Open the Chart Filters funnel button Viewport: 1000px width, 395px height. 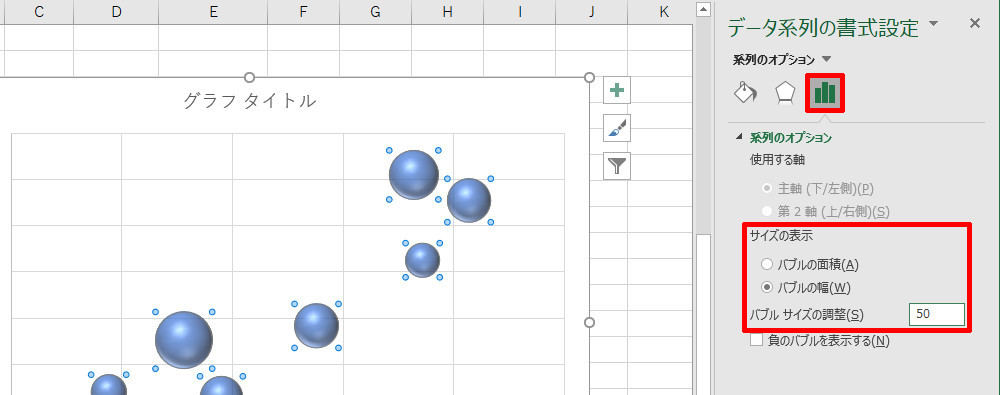(617, 167)
